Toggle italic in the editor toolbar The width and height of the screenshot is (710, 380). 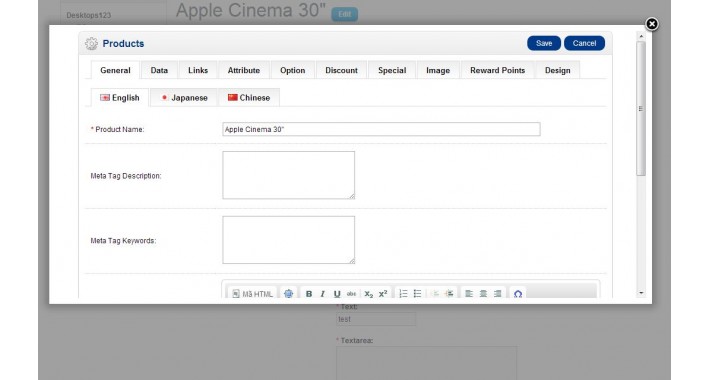(322, 293)
